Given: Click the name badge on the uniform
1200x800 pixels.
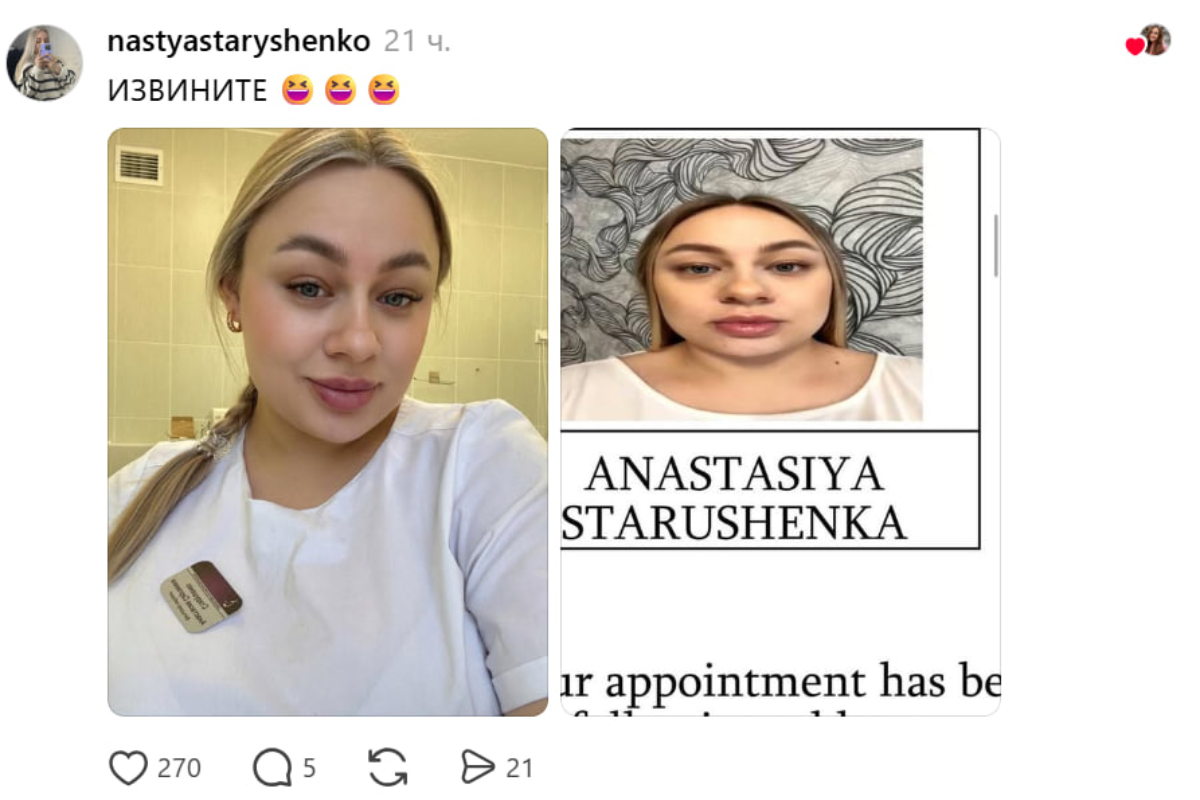Looking at the screenshot, I should pyautogui.click(x=200, y=597).
